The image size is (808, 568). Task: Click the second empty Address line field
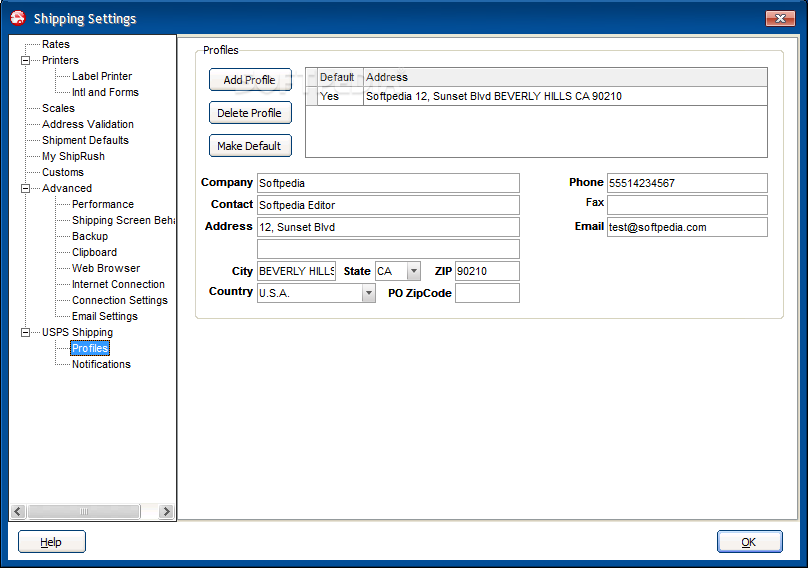click(x=388, y=249)
